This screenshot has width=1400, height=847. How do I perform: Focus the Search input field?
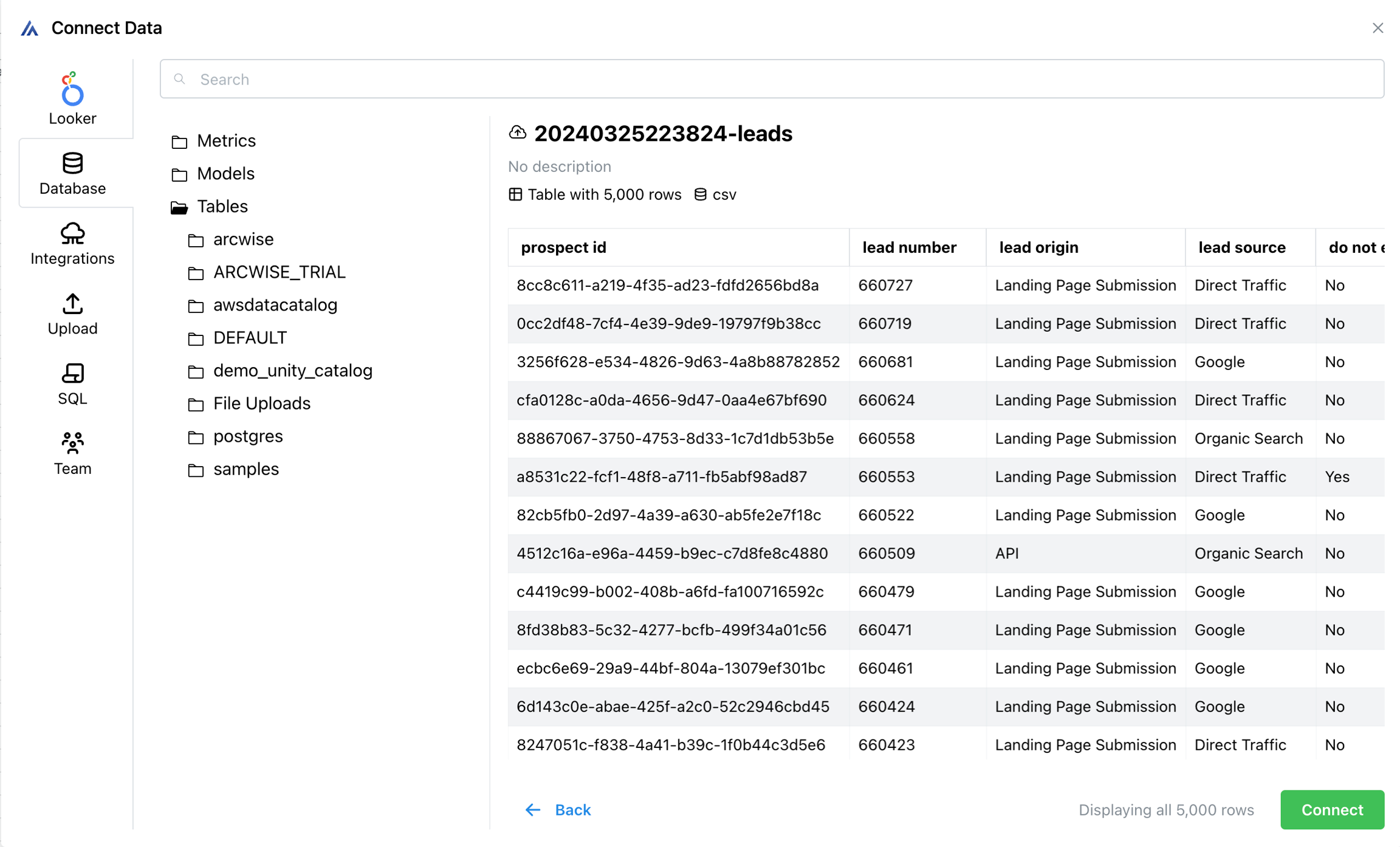coord(772,79)
